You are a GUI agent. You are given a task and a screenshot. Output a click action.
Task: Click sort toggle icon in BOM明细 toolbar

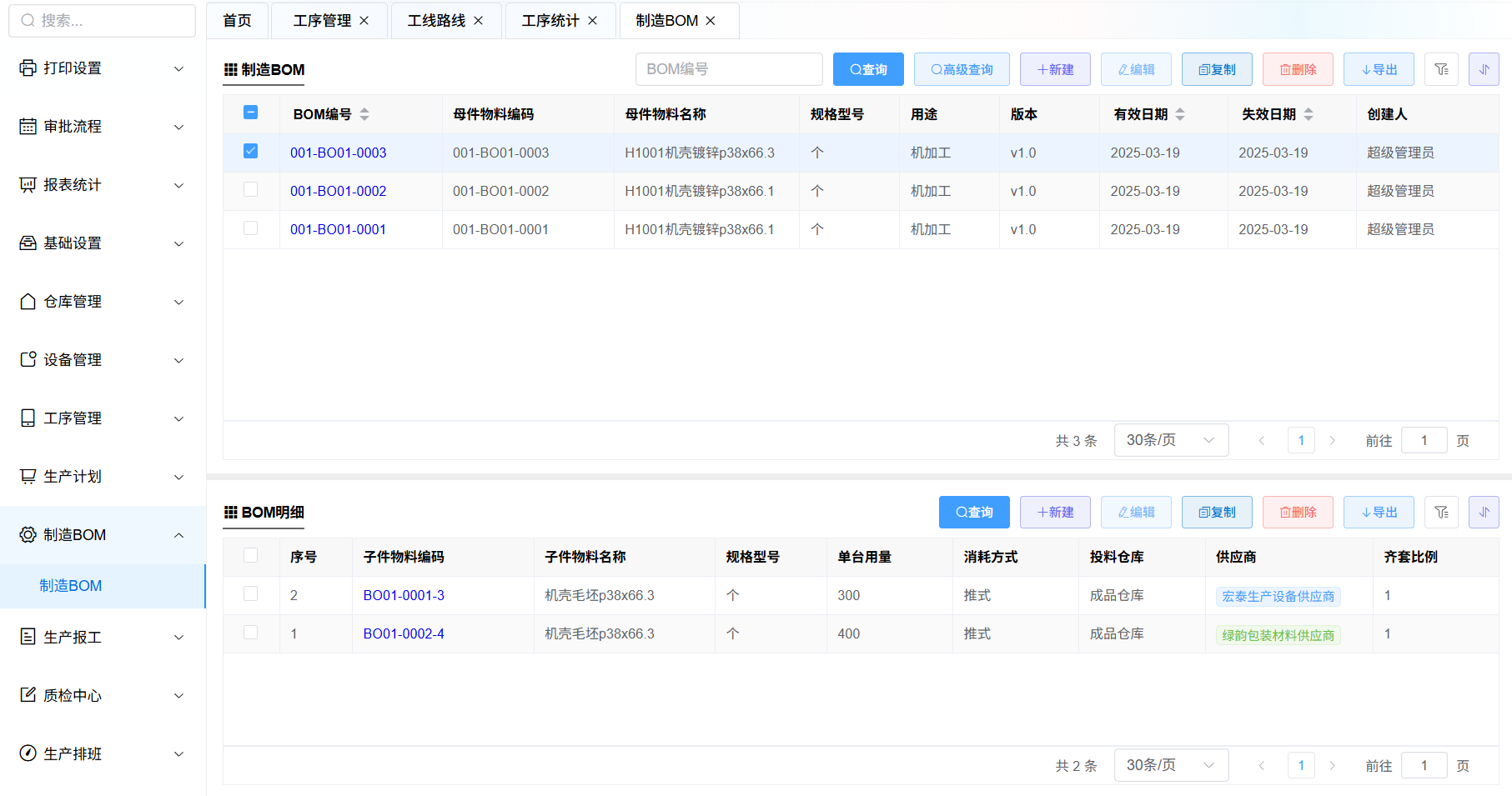(x=1484, y=512)
